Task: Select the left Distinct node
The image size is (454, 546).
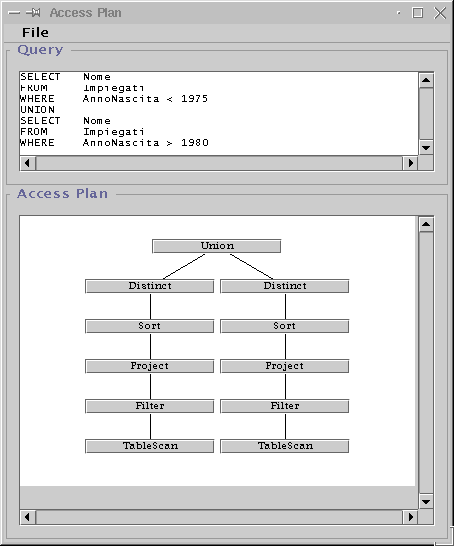Action: coord(150,286)
